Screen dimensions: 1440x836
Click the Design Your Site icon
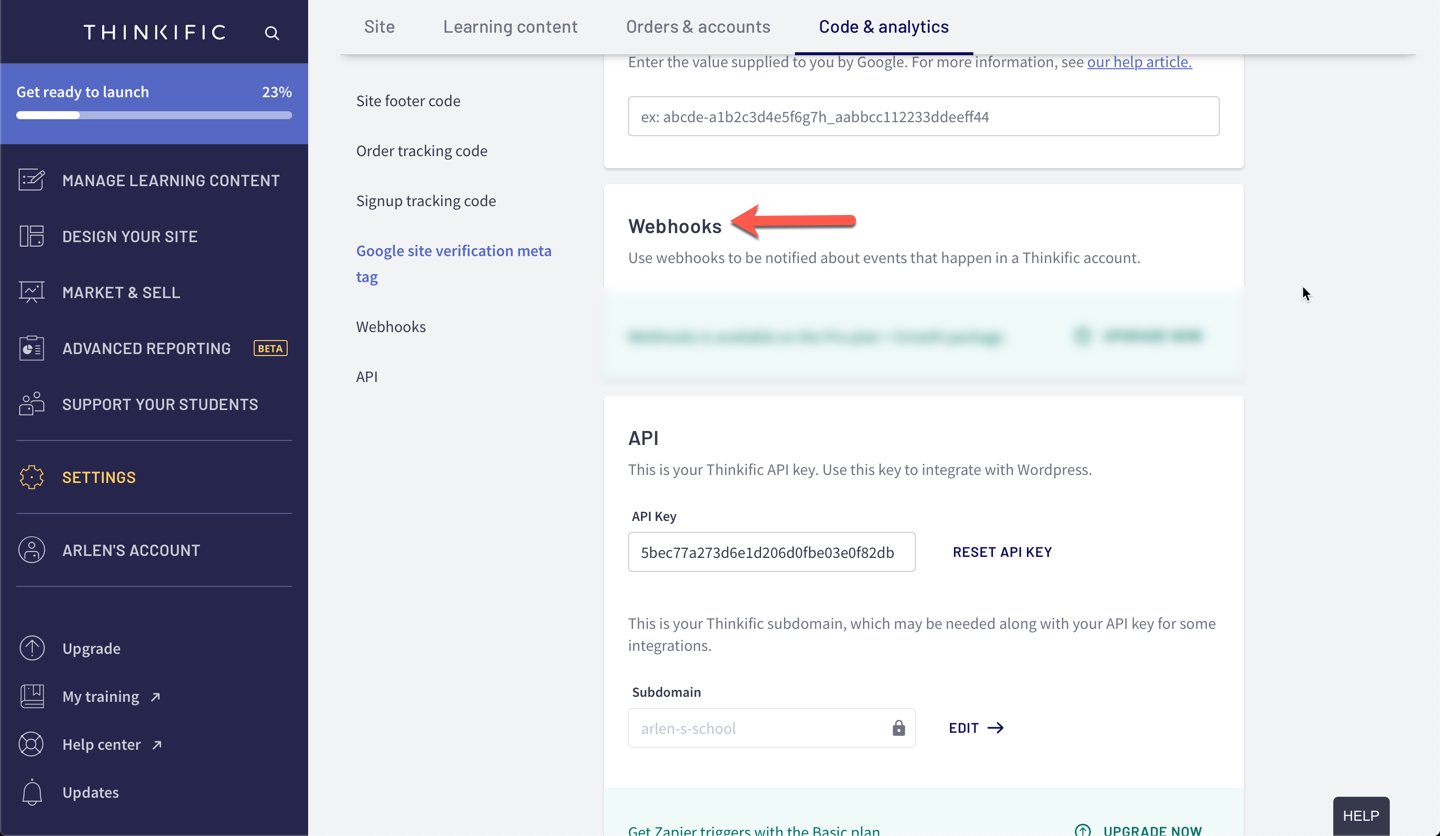click(x=32, y=236)
